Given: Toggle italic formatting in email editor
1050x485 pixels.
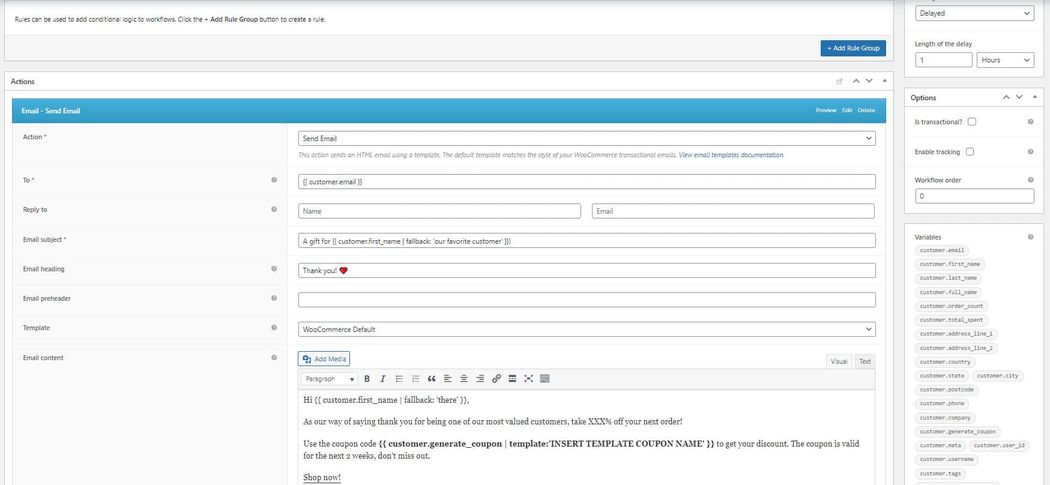Looking at the screenshot, I should click(383, 378).
